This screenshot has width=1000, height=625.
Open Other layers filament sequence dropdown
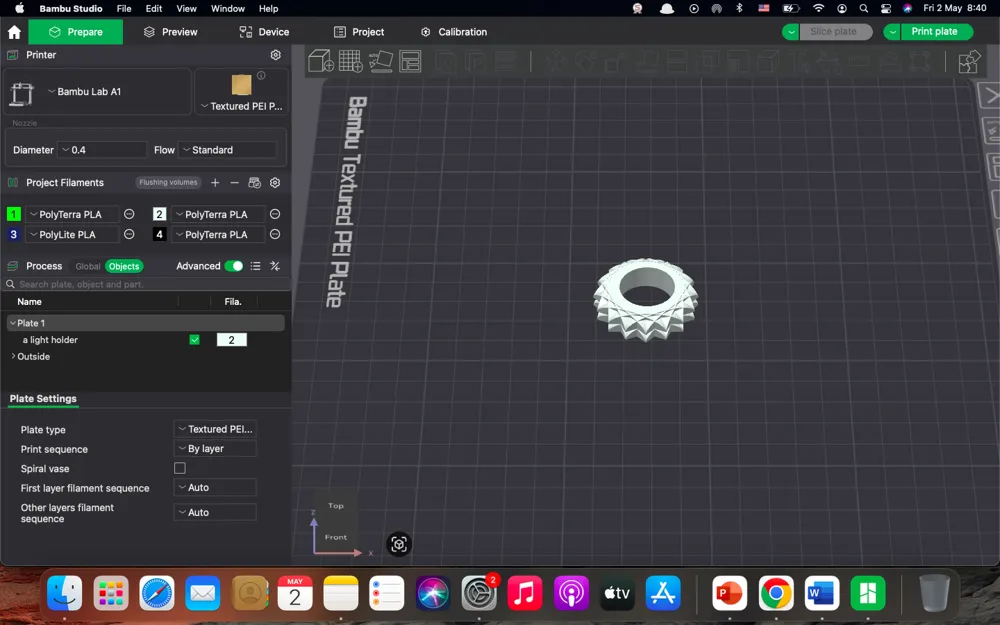click(x=215, y=513)
